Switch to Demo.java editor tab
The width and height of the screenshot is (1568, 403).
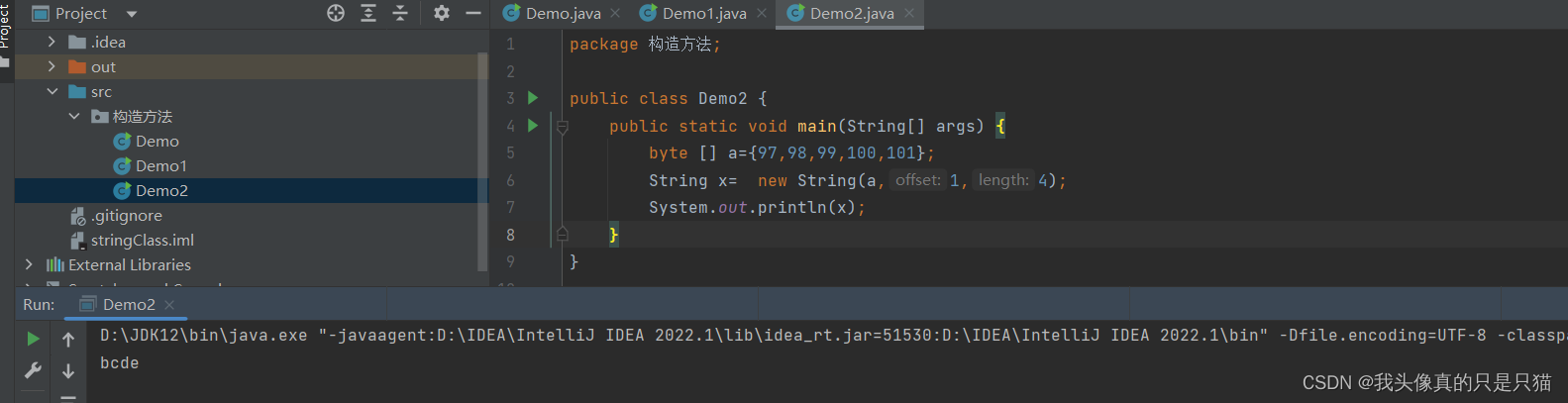tap(563, 13)
